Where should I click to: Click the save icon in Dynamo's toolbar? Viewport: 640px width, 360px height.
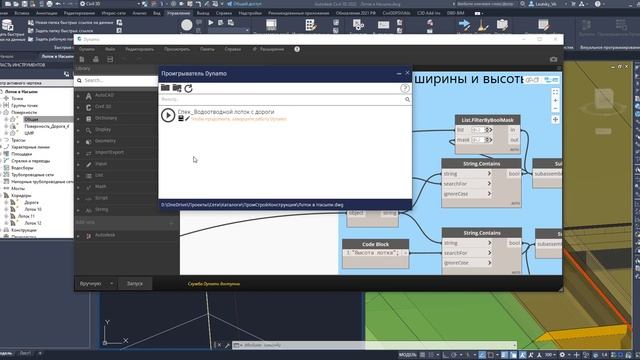coord(110,60)
